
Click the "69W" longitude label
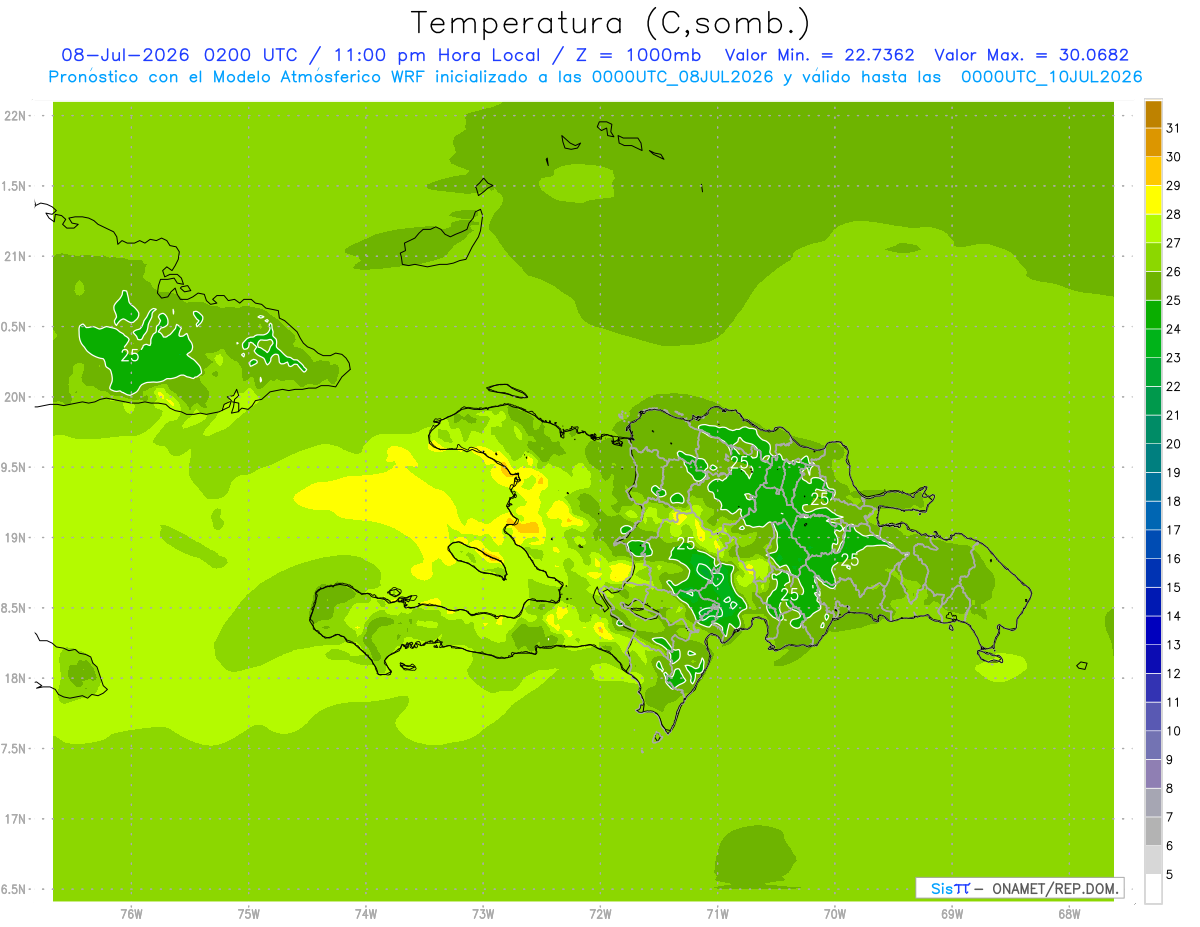coord(952,914)
